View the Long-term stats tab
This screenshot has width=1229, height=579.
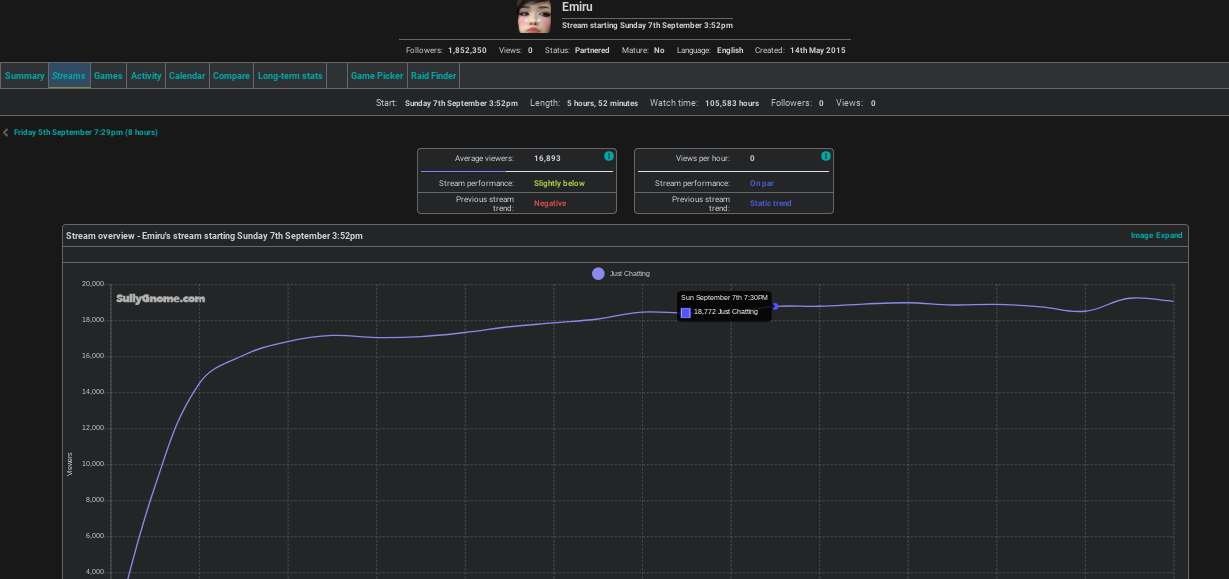point(290,76)
